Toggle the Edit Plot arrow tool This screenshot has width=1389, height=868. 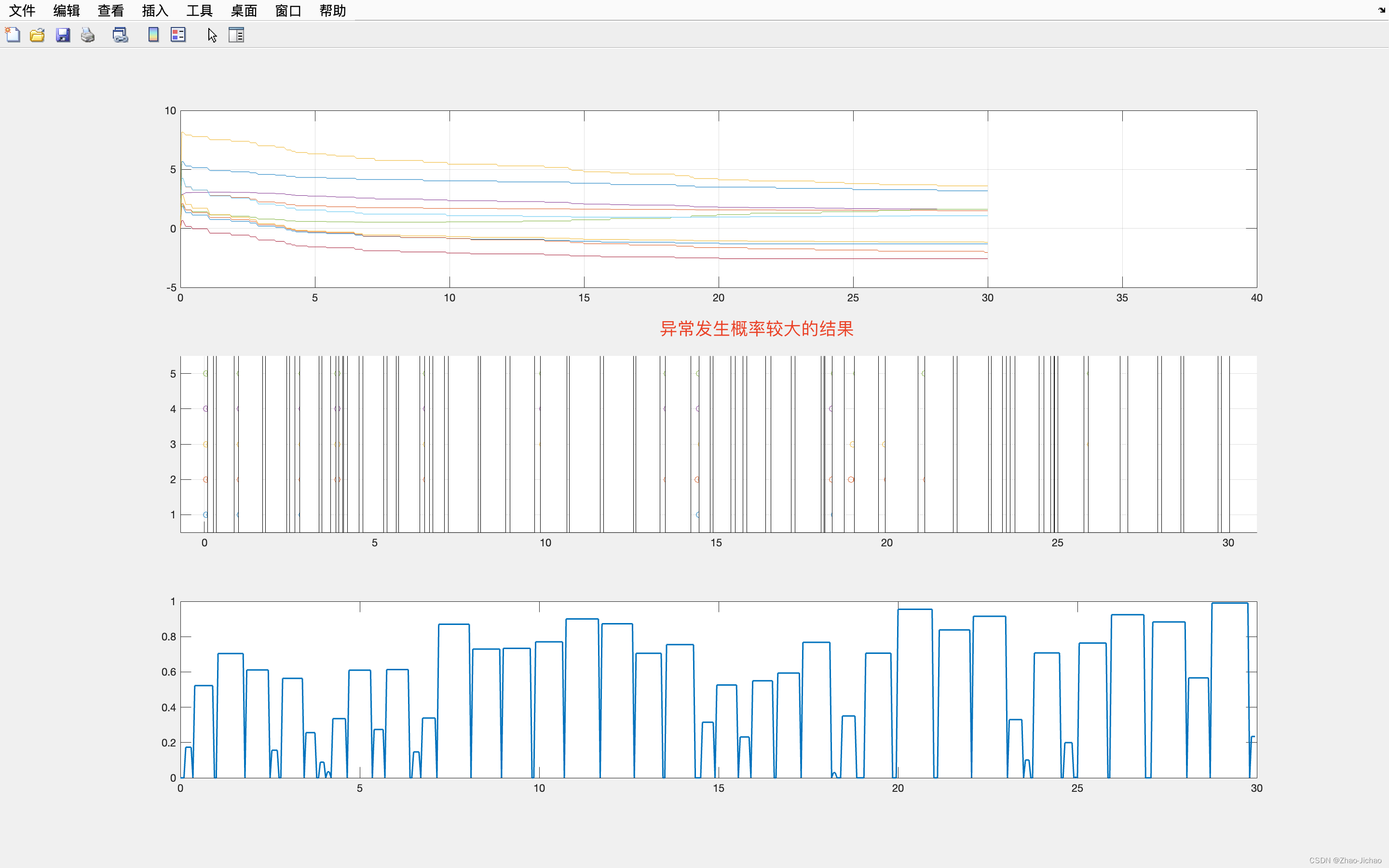pos(212,35)
